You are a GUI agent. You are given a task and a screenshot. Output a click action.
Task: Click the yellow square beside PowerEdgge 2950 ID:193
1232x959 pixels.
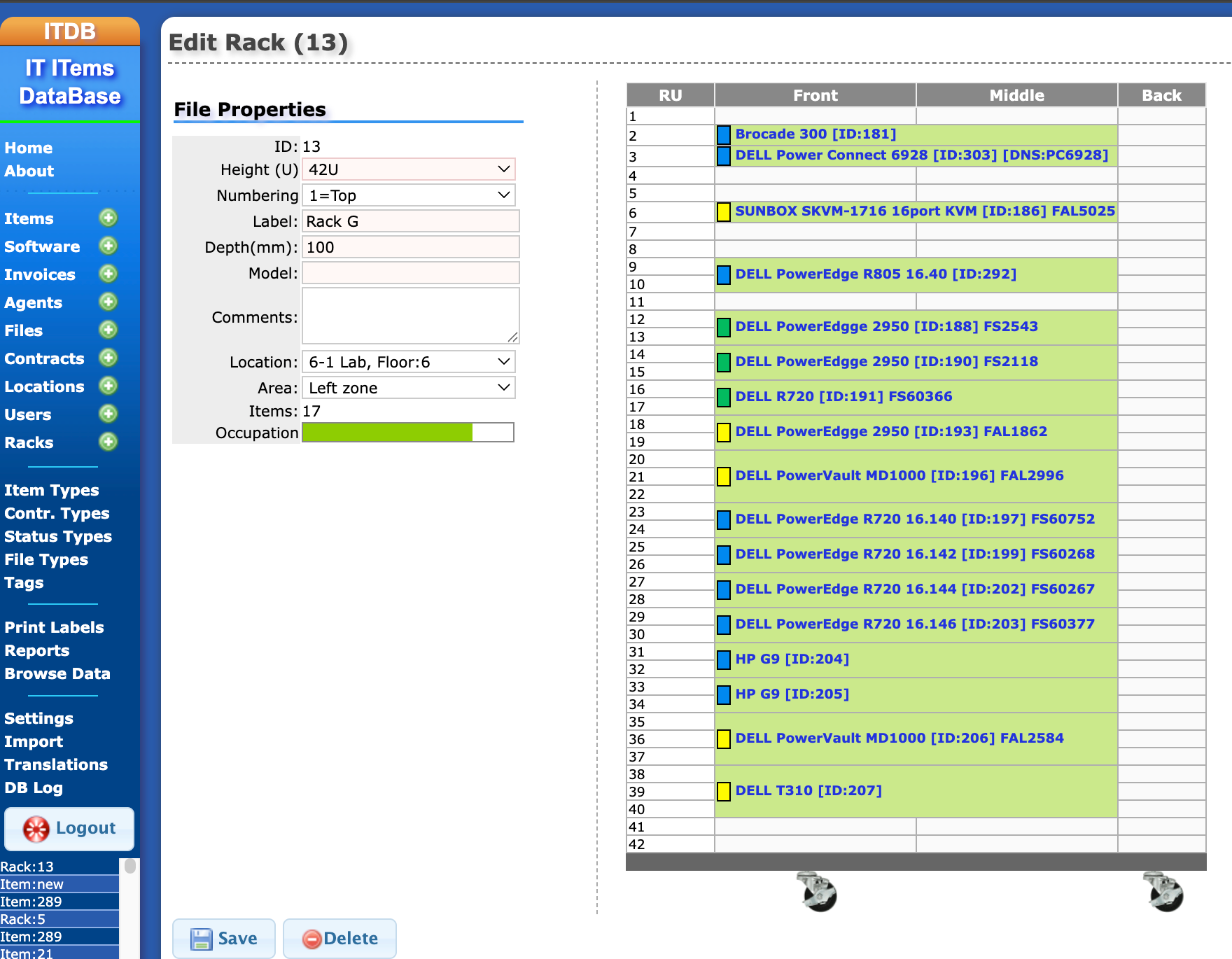coord(724,432)
